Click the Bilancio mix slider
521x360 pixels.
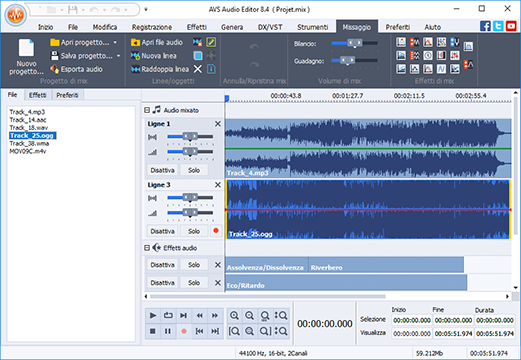pyautogui.click(x=355, y=43)
